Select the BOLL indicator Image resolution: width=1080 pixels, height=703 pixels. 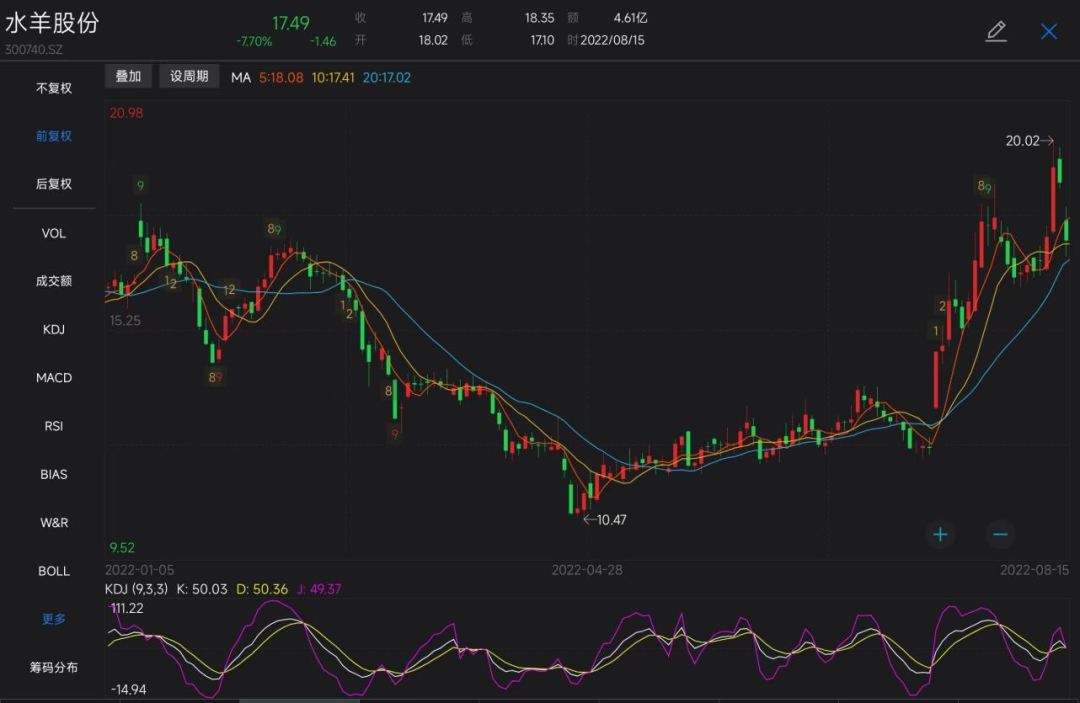[54, 571]
